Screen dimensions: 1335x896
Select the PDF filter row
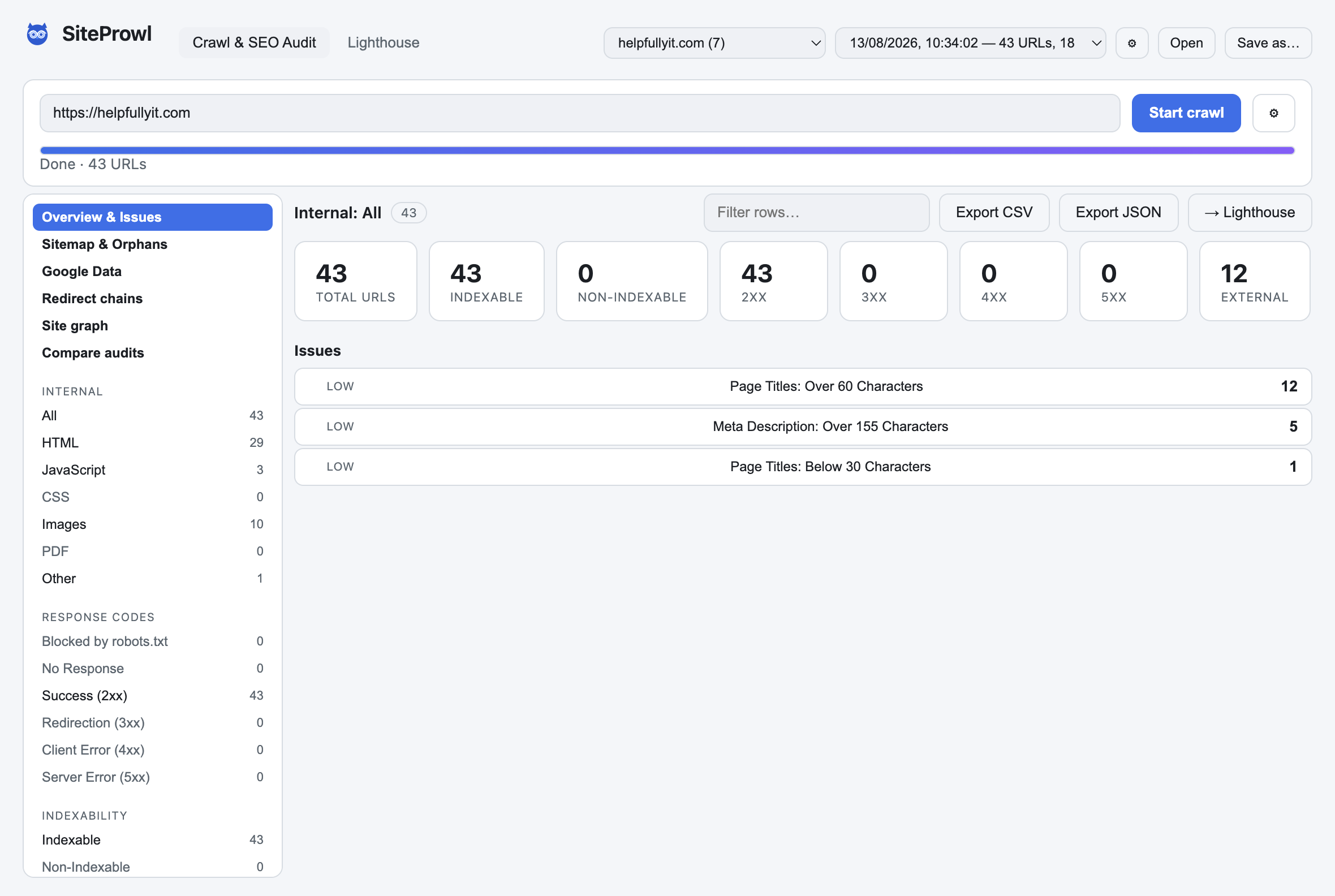click(x=153, y=552)
